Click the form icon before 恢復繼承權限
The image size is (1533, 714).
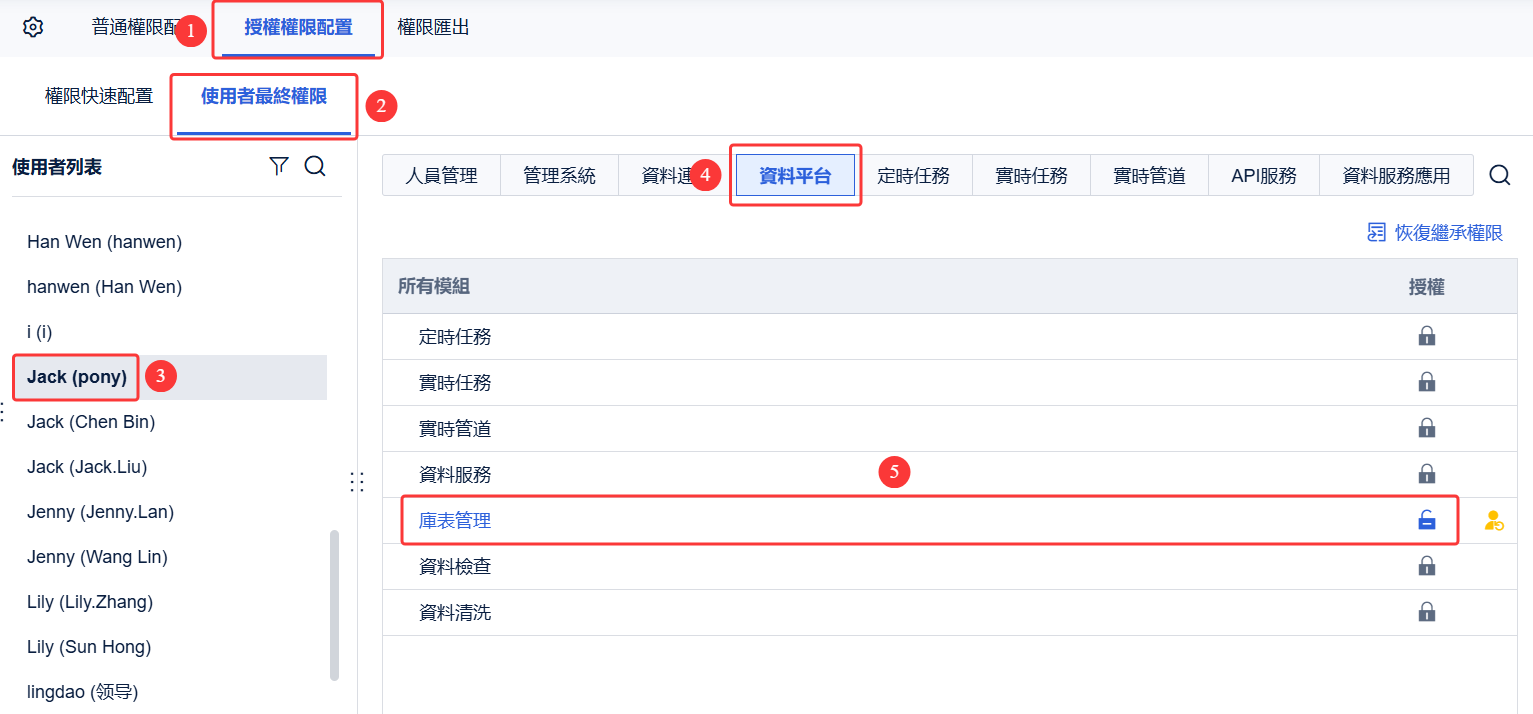coord(1376,231)
